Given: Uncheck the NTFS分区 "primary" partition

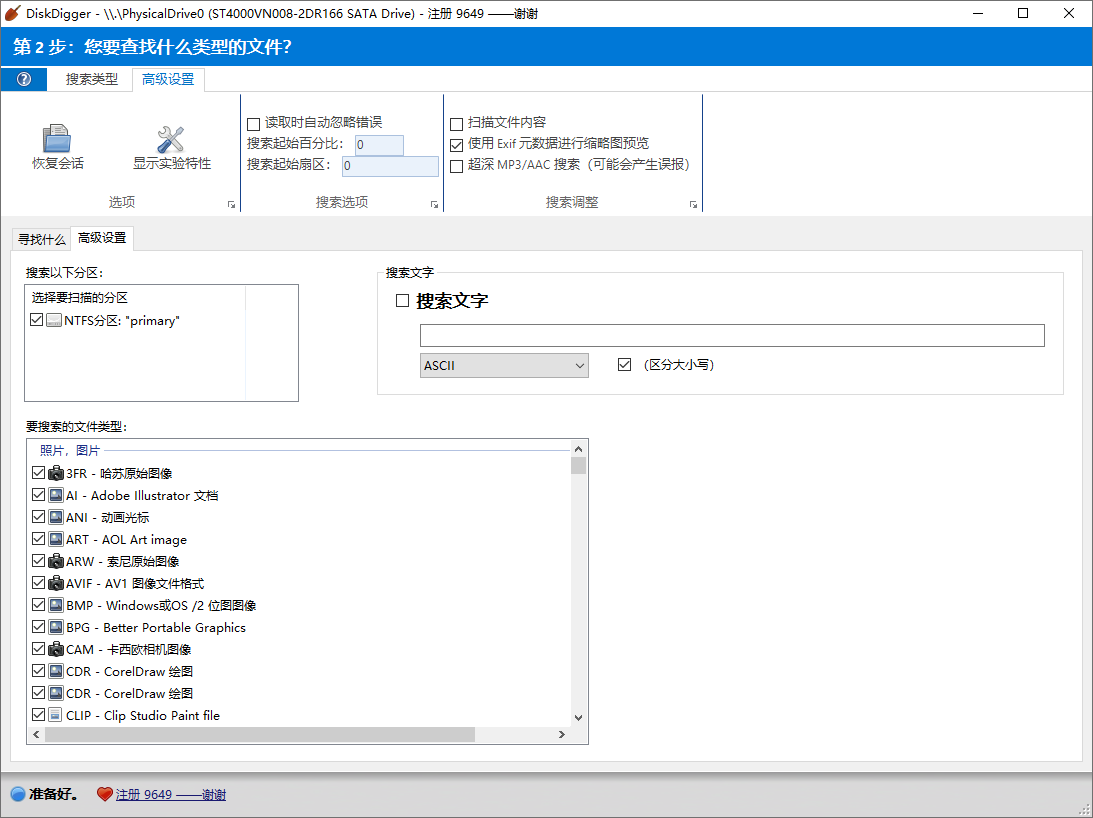Looking at the screenshot, I should [37, 319].
